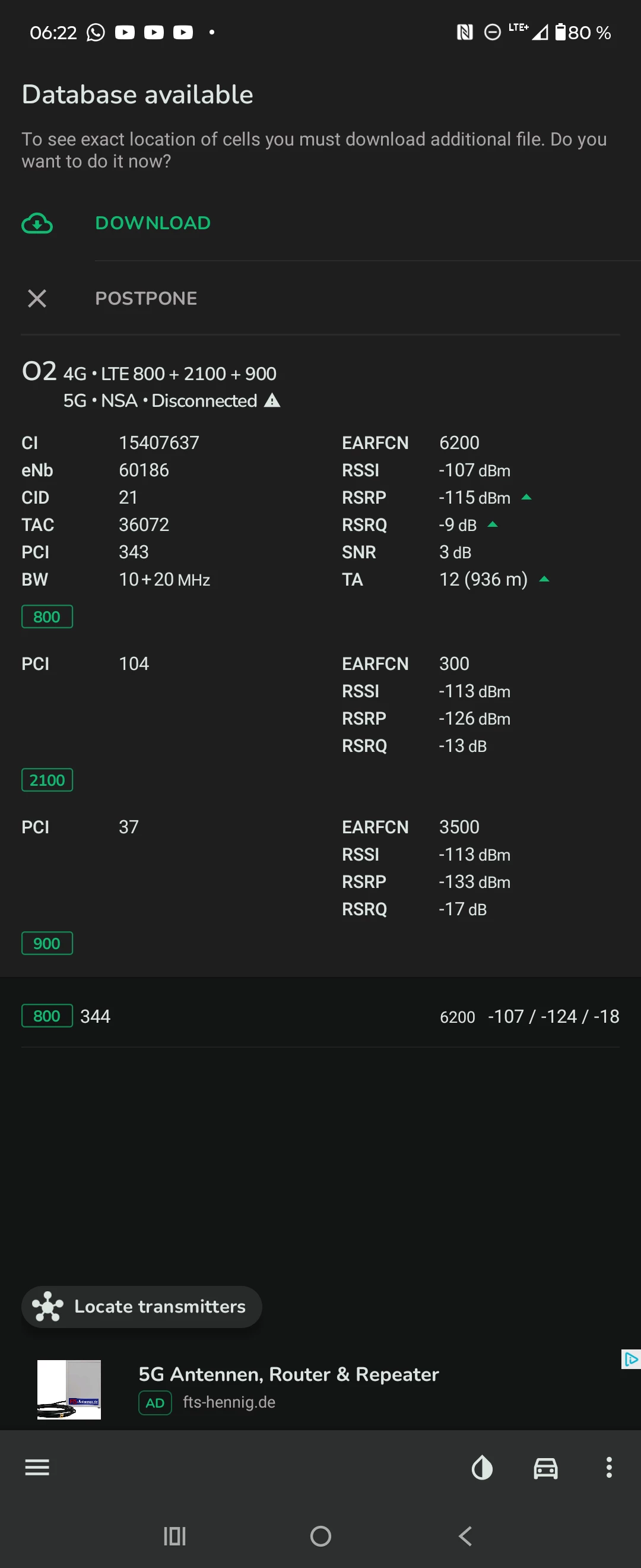Open the ad choices icon
Viewport: 641px width, 1568px height.
pyautogui.click(x=631, y=1358)
